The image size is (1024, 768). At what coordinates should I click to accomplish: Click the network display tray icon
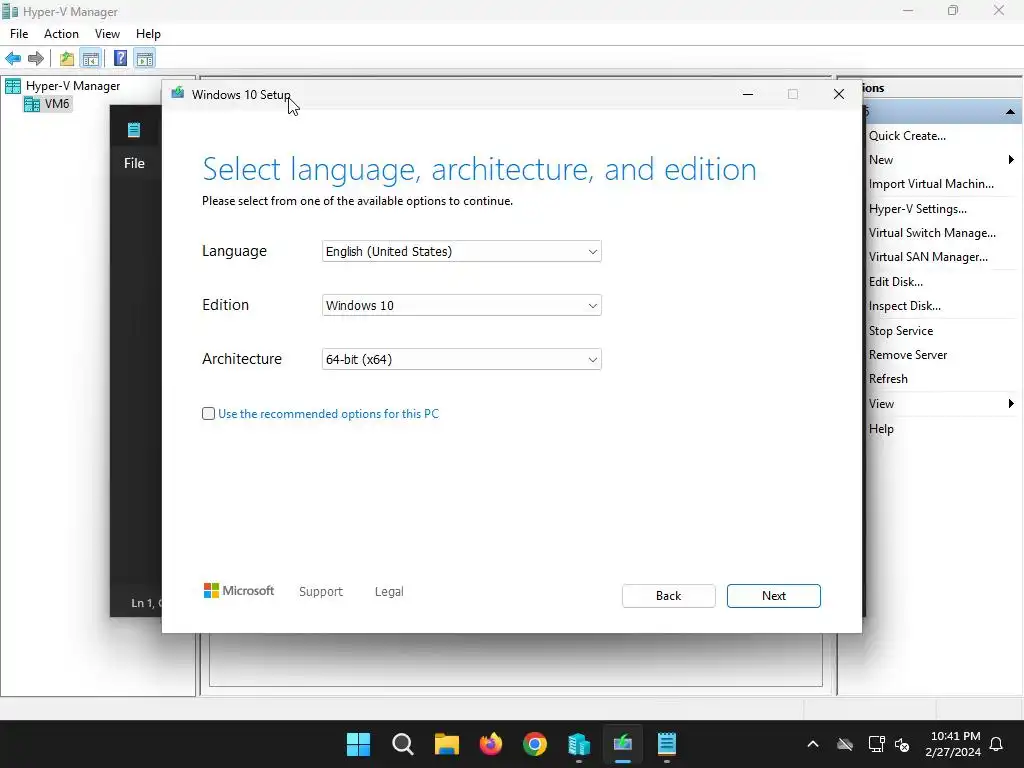(x=876, y=744)
